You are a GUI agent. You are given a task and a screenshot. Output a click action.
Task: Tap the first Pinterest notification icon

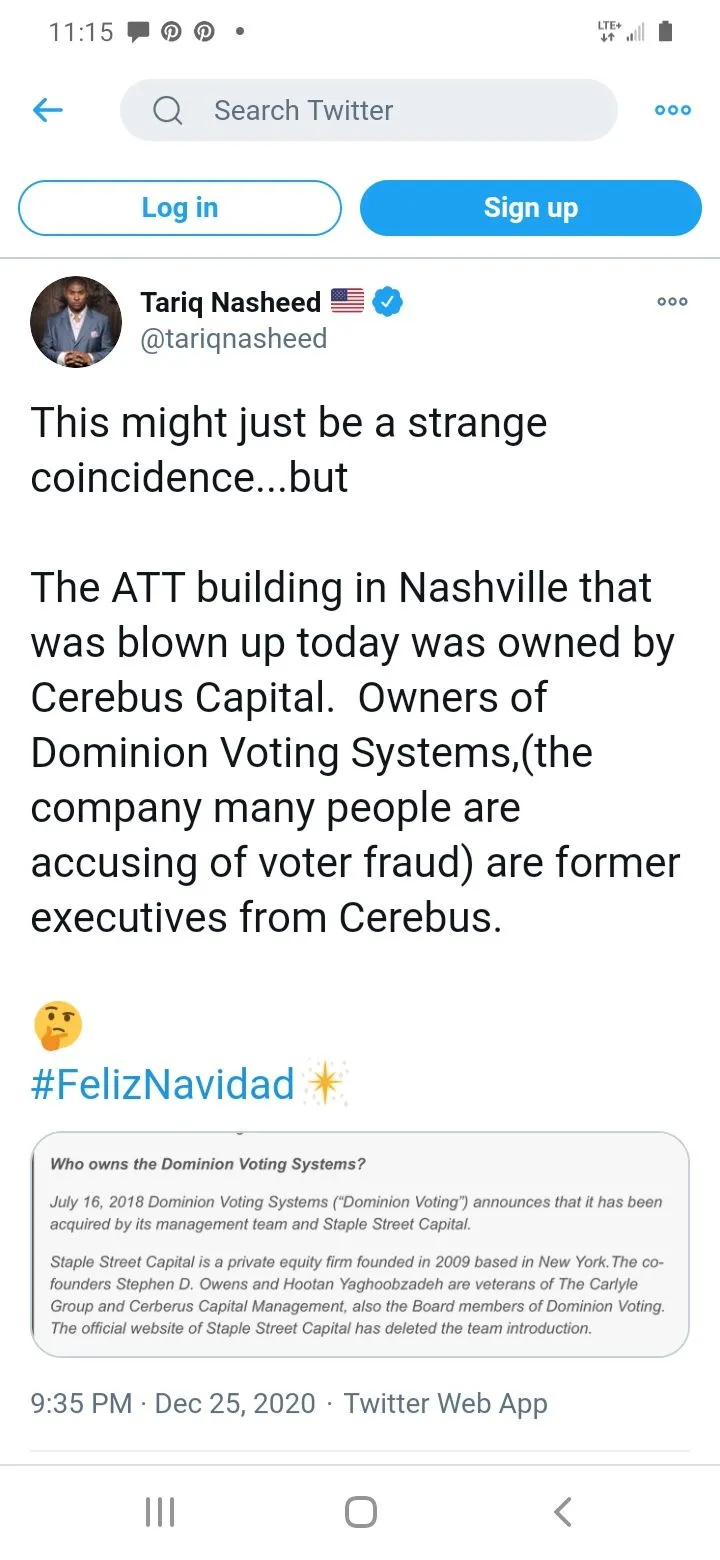tap(171, 32)
